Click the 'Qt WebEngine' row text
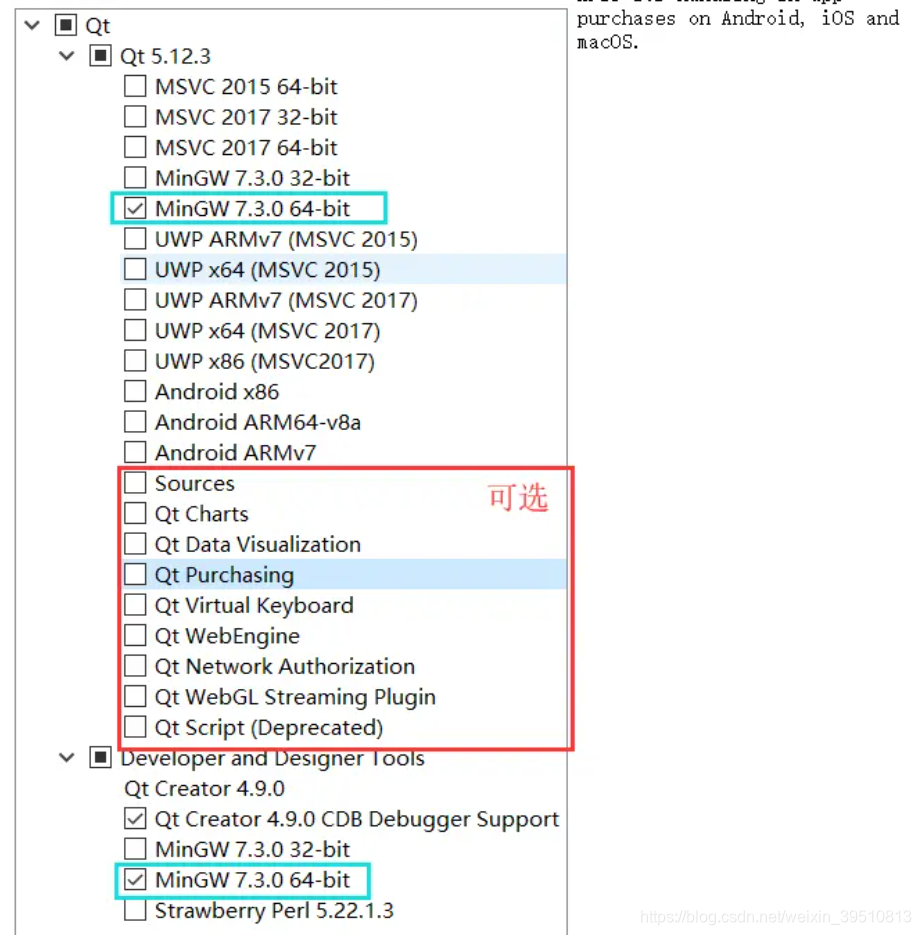The image size is (921, 935). pyautogui.click(x=227, y=636)
